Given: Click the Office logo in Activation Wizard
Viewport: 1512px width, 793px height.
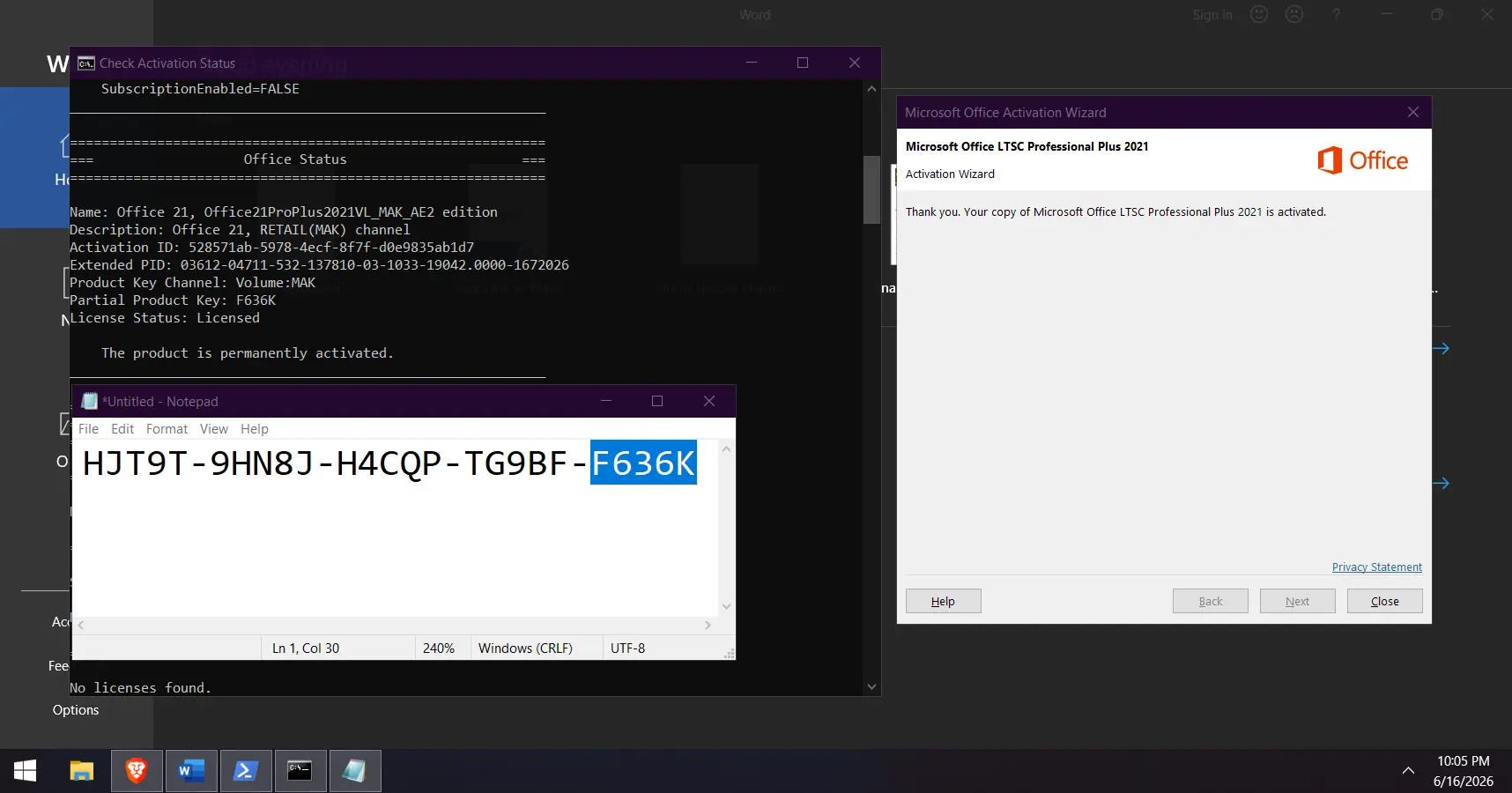Looking at the screenshot, I should (x=1362, y=160).
